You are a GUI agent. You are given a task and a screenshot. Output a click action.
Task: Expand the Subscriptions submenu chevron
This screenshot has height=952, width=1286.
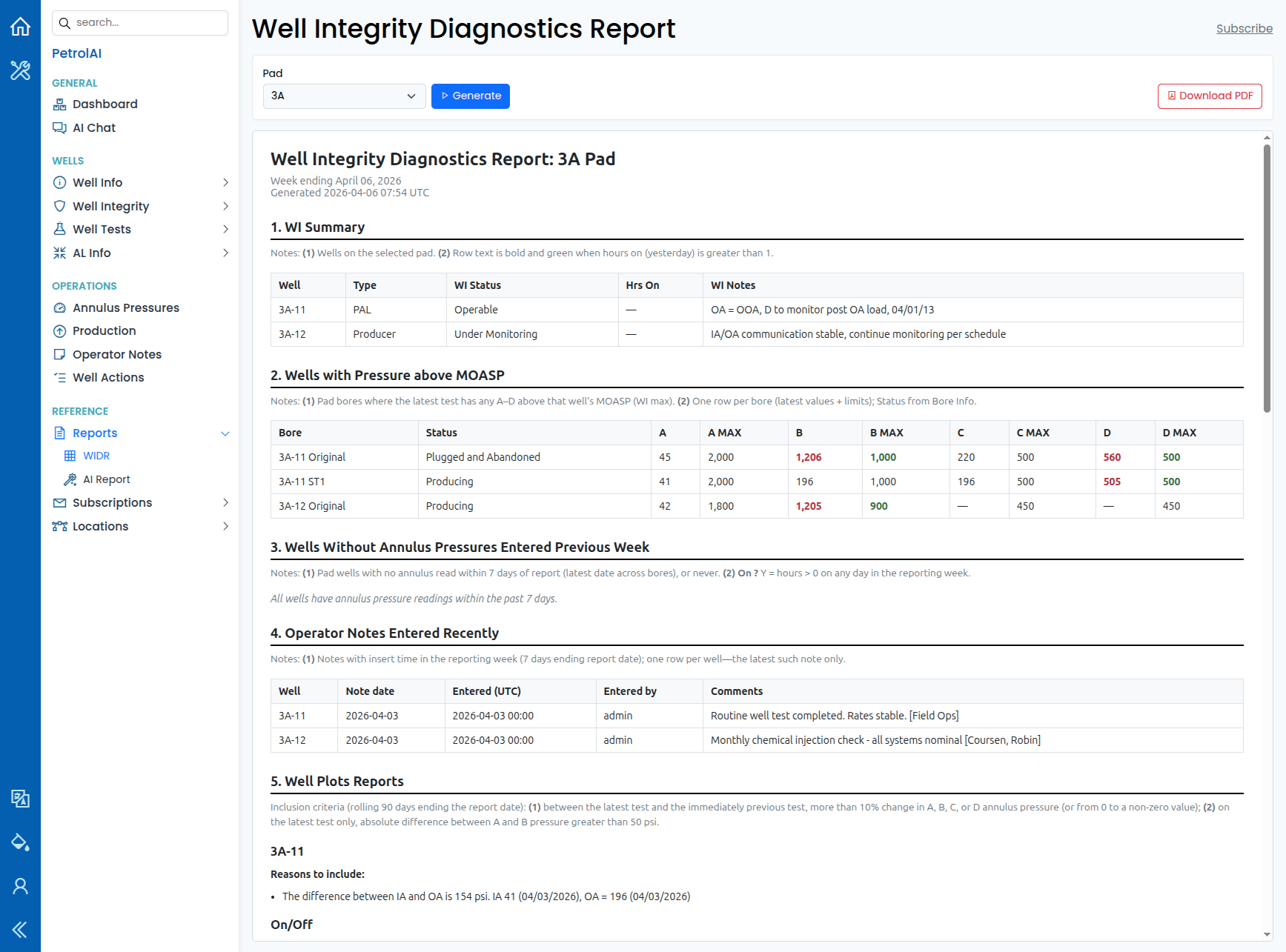click(x=225, y=503)
